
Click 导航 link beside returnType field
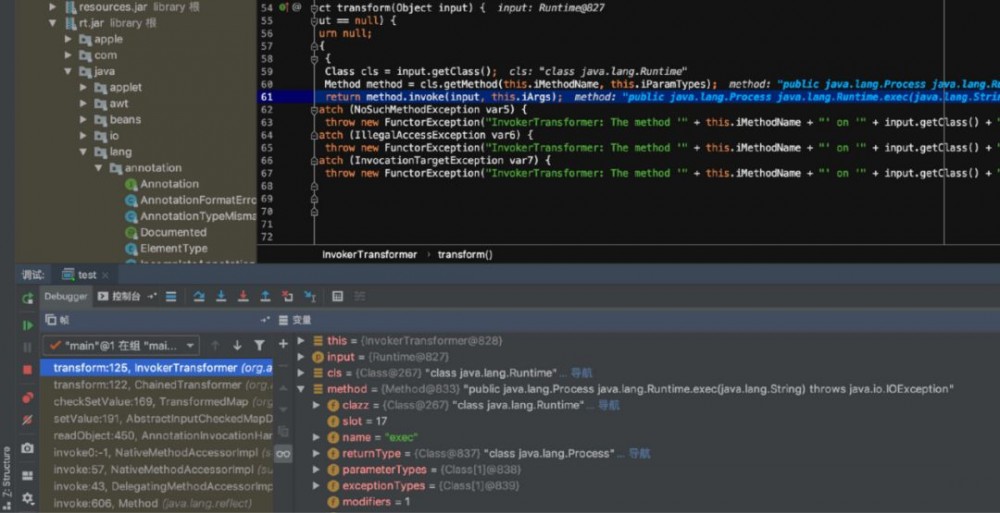[x=639, y=454]
